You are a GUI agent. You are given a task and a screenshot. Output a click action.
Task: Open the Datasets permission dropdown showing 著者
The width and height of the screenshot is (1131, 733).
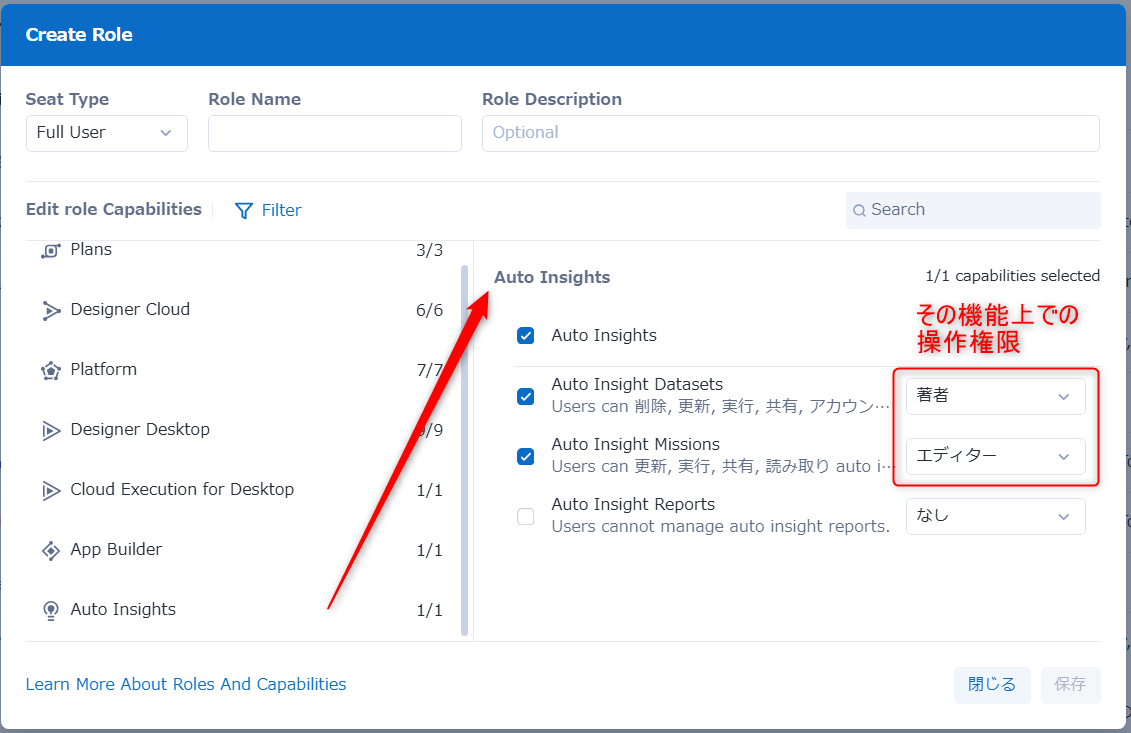click(x=995, y=396)
